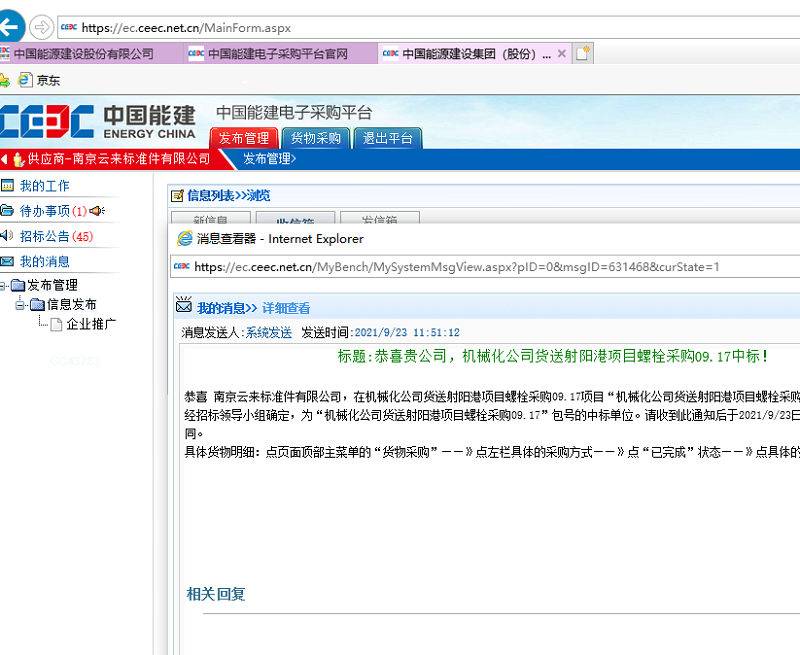The width and height of the screenshot is (800, 655).
Task: Click the speaker icon beside 待办事项
Action: click(96, 211)
